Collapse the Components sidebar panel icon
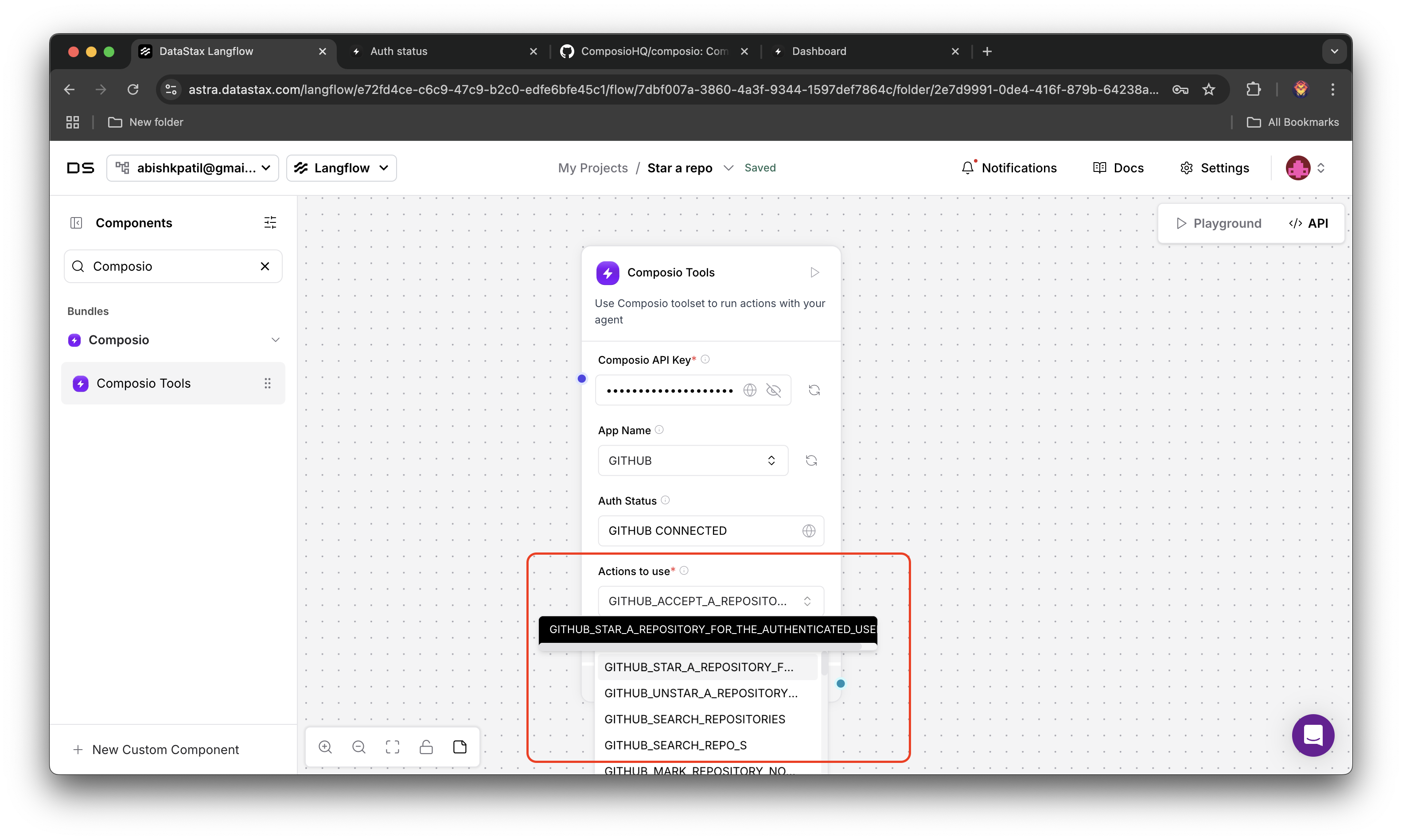 tap(76, 222)
